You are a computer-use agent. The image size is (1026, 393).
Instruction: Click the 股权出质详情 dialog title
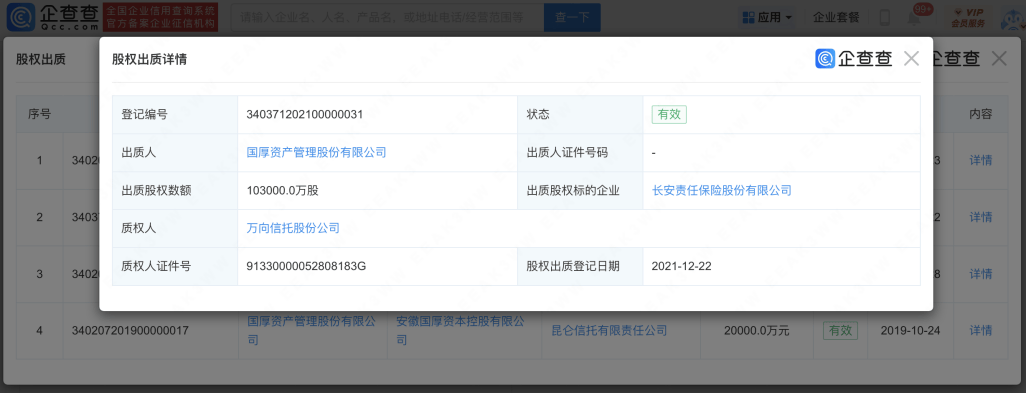pos(150,59)
